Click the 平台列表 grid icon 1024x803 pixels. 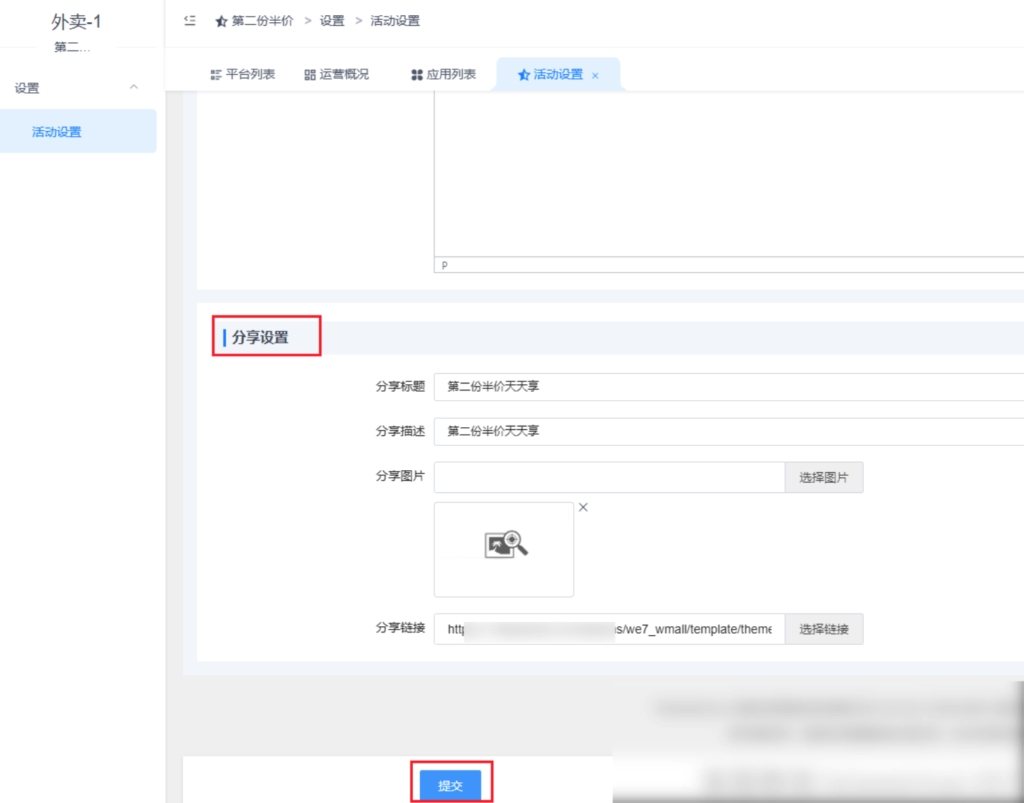214,73
